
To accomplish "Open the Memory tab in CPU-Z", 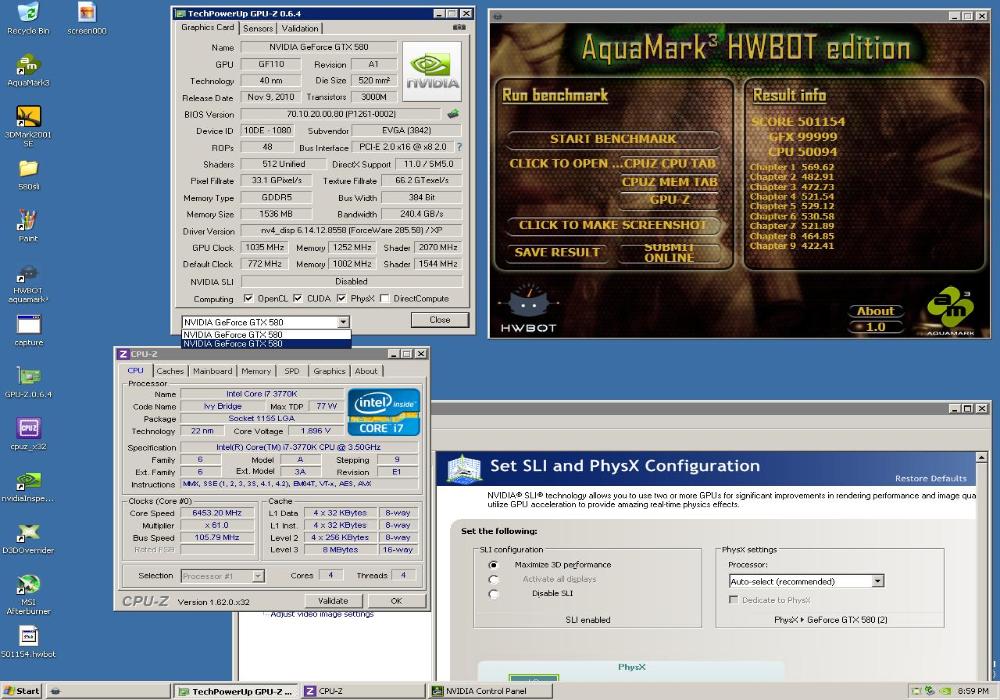I will pyautogui.click(x=256, y=371).
